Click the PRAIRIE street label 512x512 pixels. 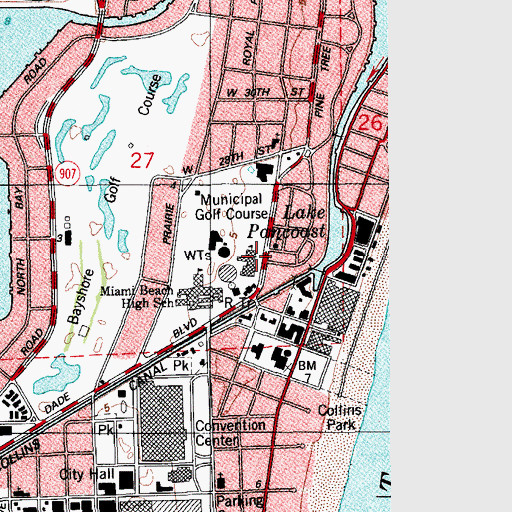tap(168, 223)
